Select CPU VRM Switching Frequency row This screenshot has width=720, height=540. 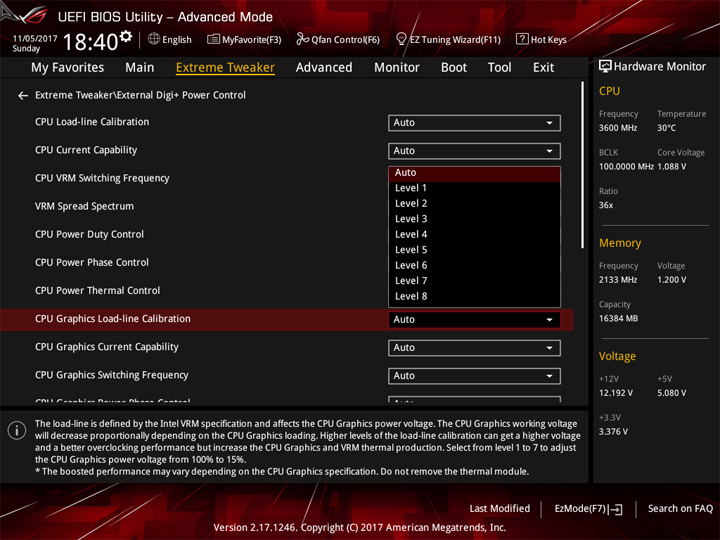click(102, 178)
